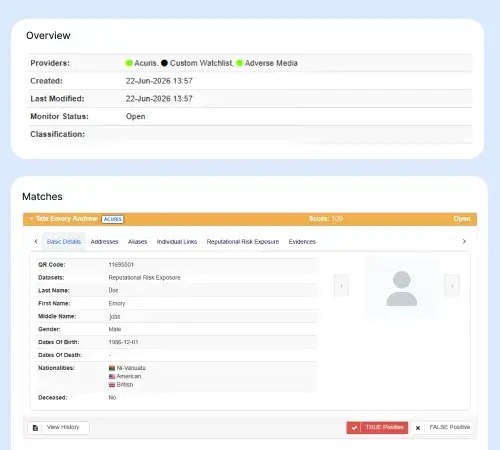Collapse the Tate Emory Andrew match header arrow
Image resolution: width=500 pixels, height=450 pixels.
31,219
